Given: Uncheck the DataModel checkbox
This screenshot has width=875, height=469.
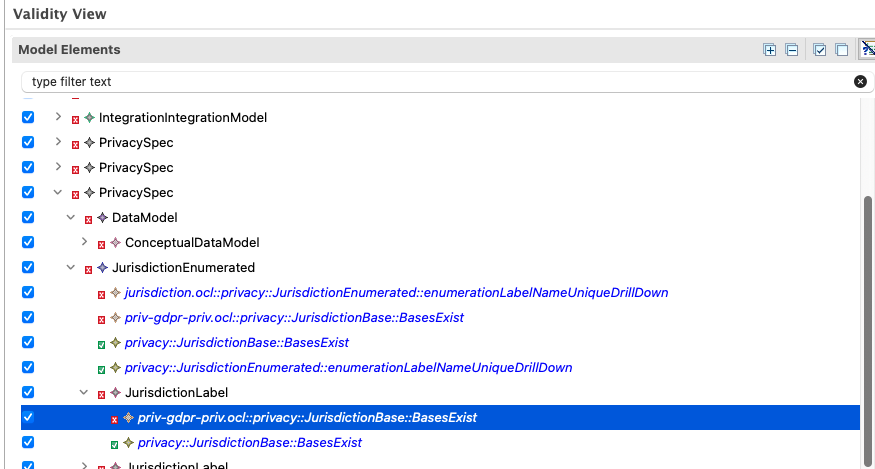Looking at the screenshot, I should (x=28, y=217).
